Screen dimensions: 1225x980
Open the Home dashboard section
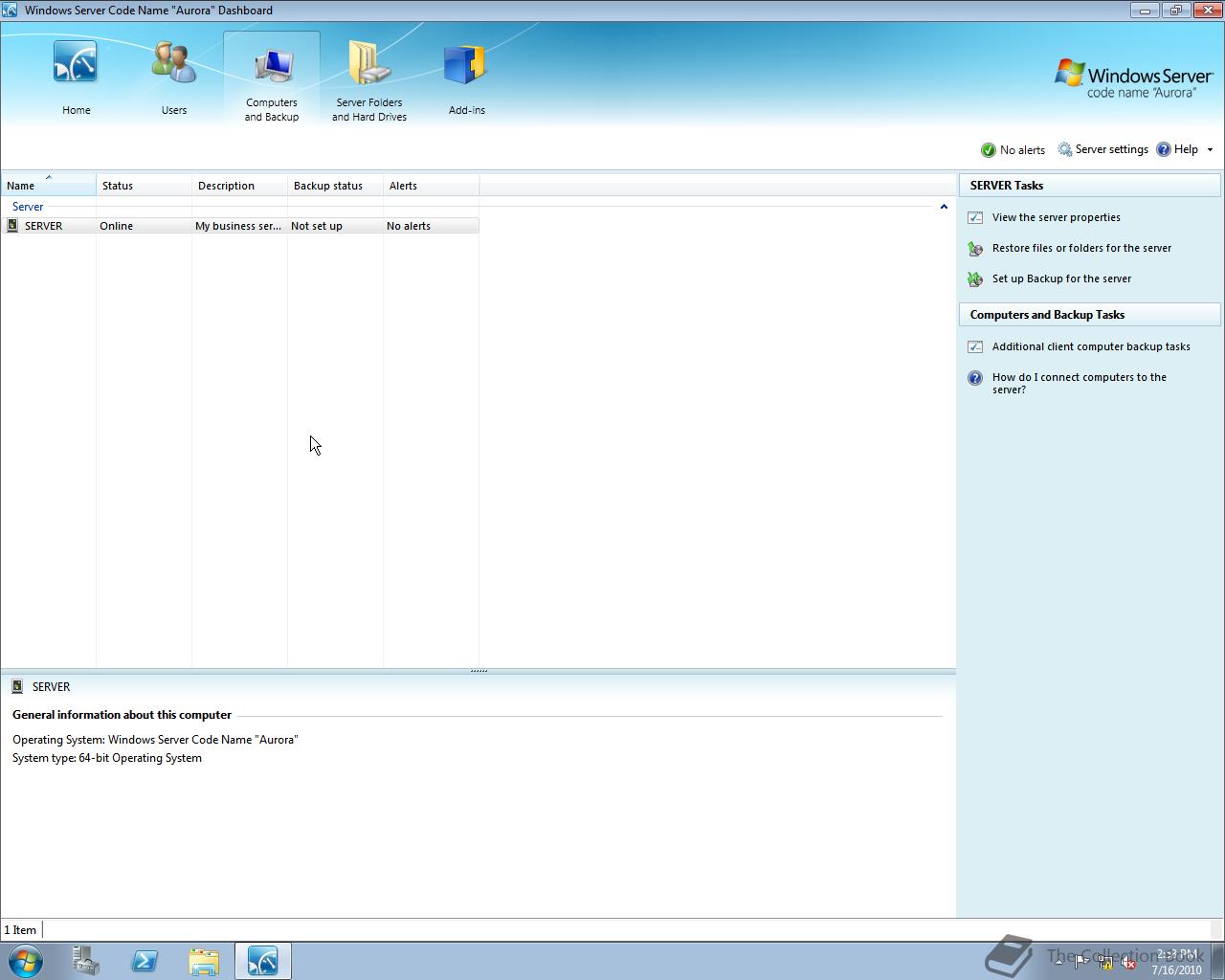[76, 78]
